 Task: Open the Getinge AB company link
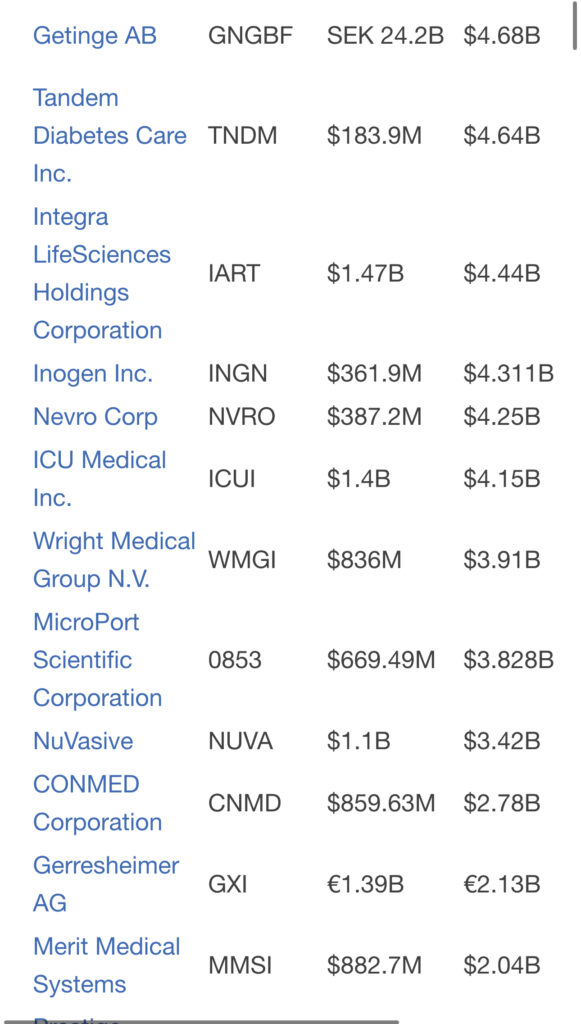(95, 35)
